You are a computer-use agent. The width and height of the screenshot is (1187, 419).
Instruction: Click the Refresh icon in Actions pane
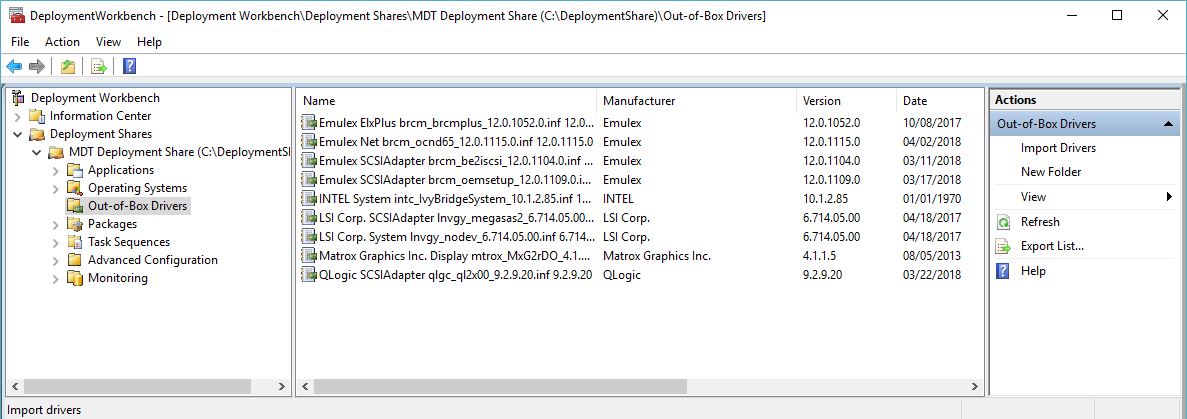pyautogui.click(x=1004, y=222)
